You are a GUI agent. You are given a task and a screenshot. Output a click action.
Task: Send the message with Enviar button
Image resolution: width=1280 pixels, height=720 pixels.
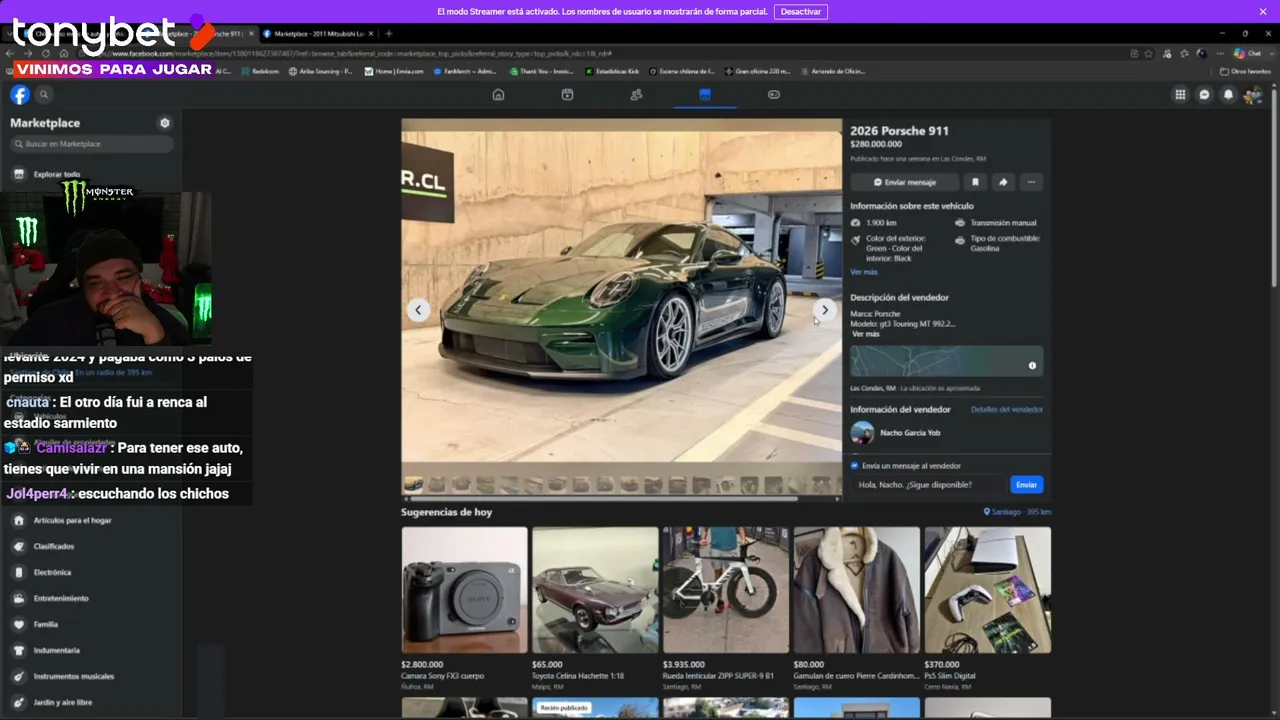tap(1027, 485)
